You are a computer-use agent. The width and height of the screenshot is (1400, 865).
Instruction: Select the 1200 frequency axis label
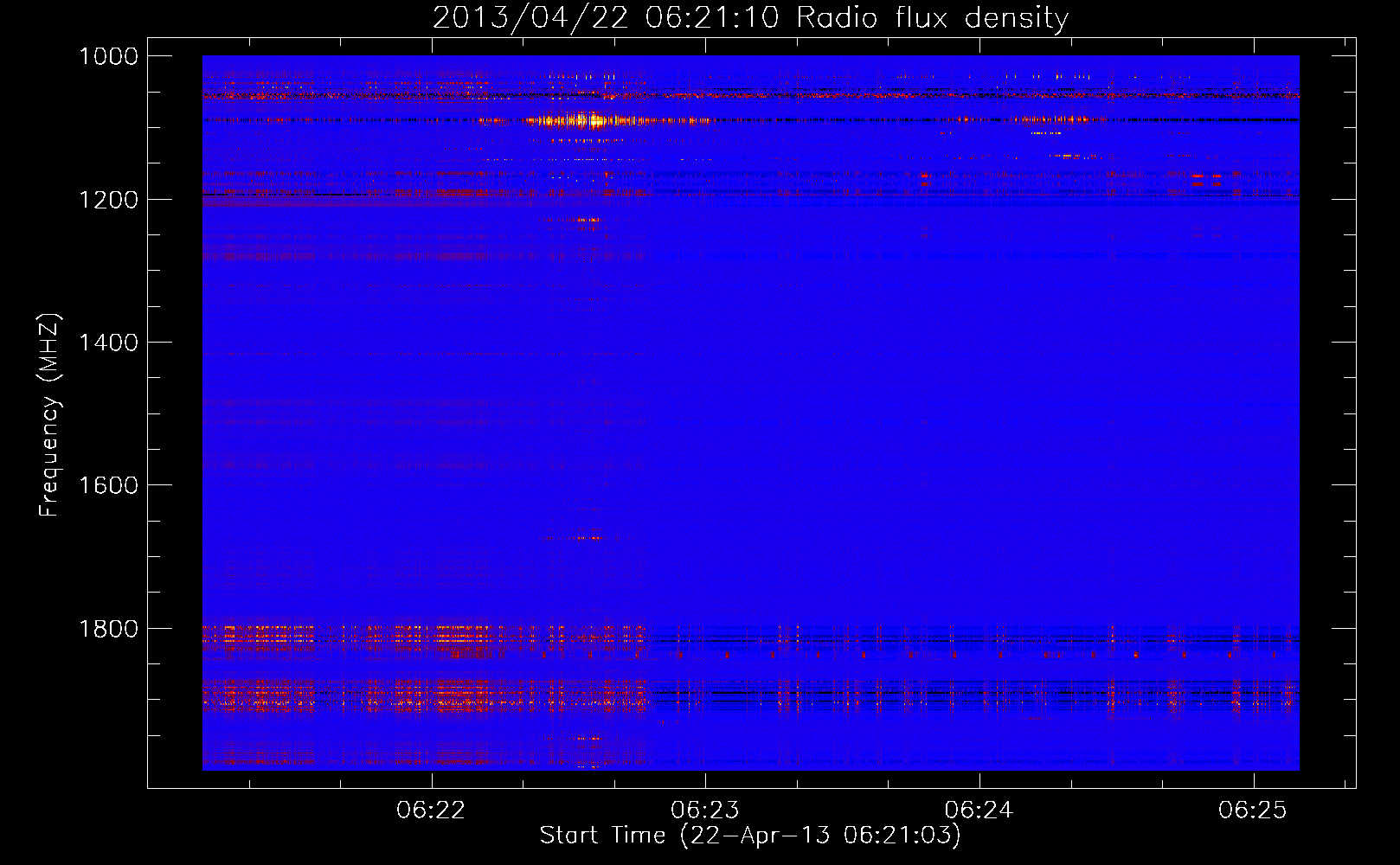tap(108, 200)
